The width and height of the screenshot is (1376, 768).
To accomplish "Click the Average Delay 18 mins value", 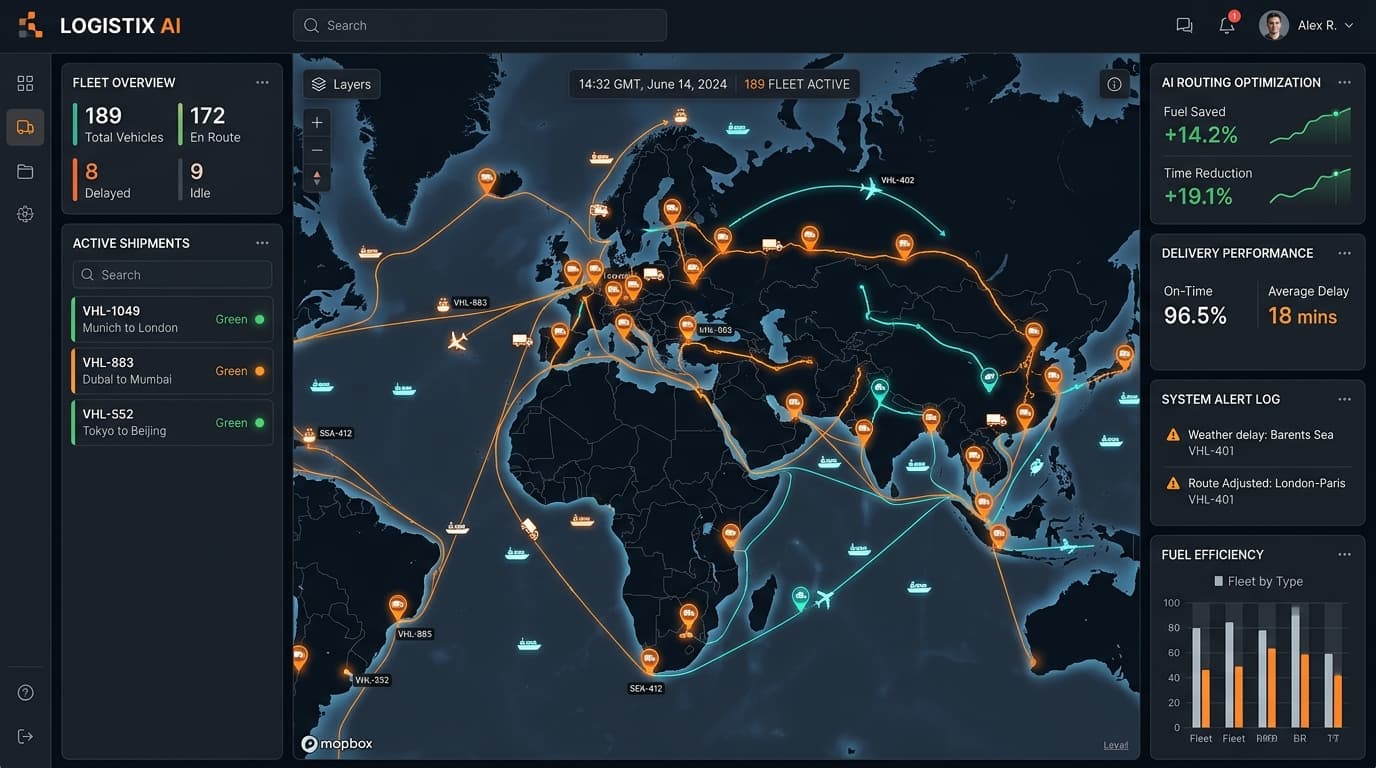I will point(1302,316).
